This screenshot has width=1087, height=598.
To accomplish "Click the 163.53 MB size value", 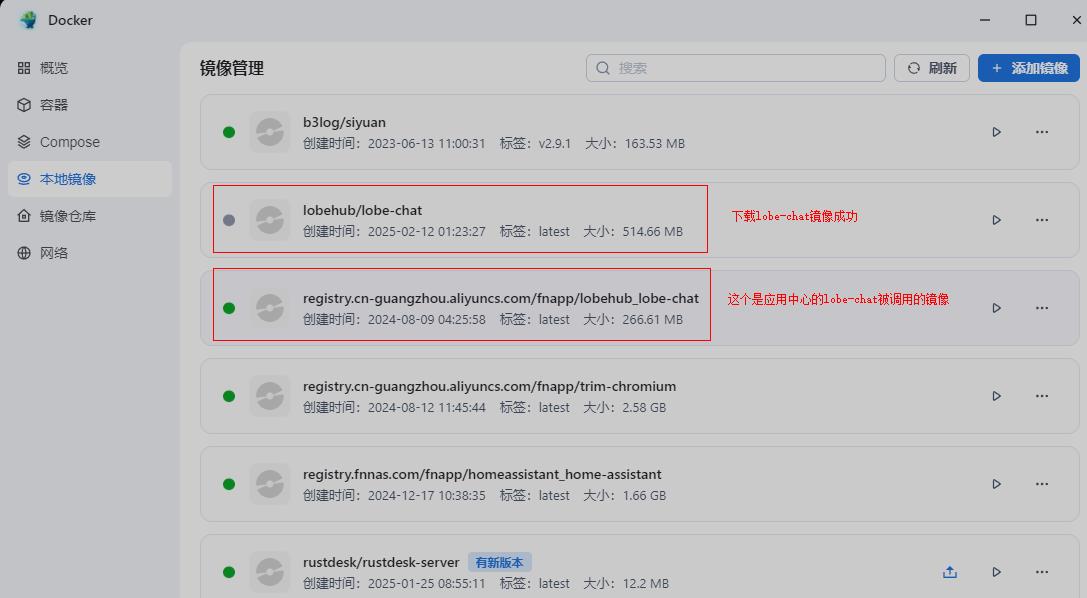I will pyautogui.click(x=654, y=143).
